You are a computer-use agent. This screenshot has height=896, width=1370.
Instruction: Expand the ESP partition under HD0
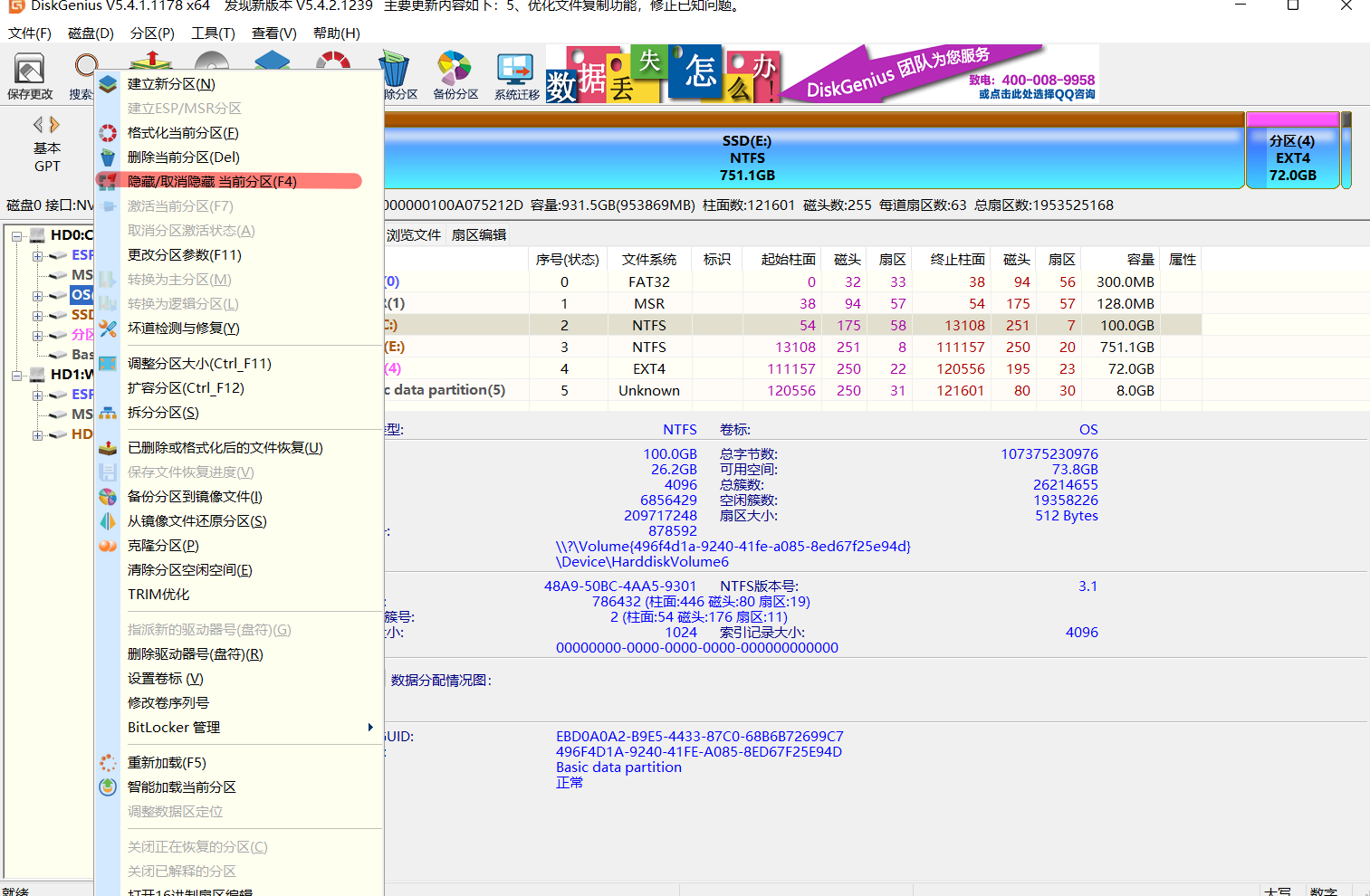37,255
